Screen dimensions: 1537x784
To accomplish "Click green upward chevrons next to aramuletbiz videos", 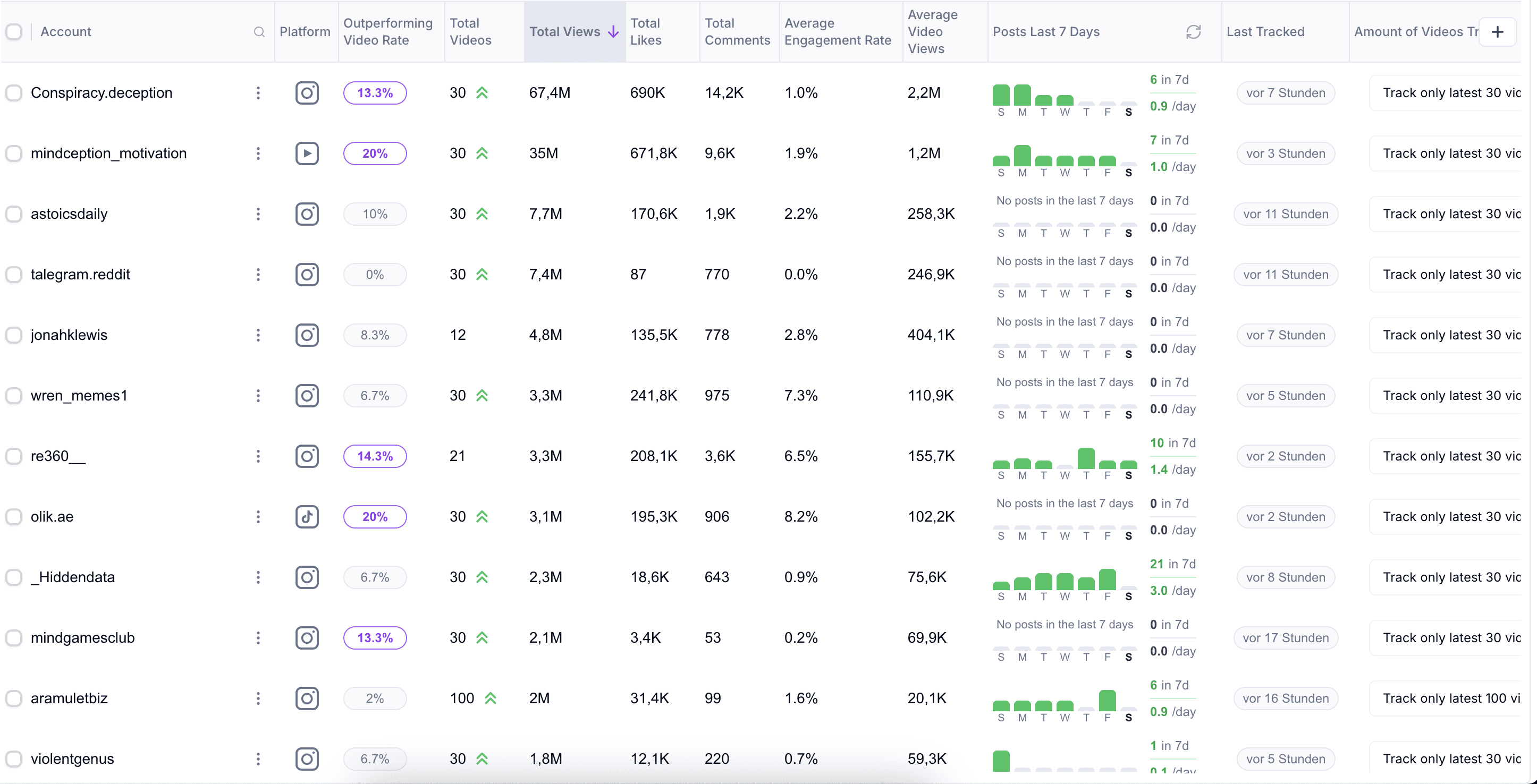I will 491,698.
